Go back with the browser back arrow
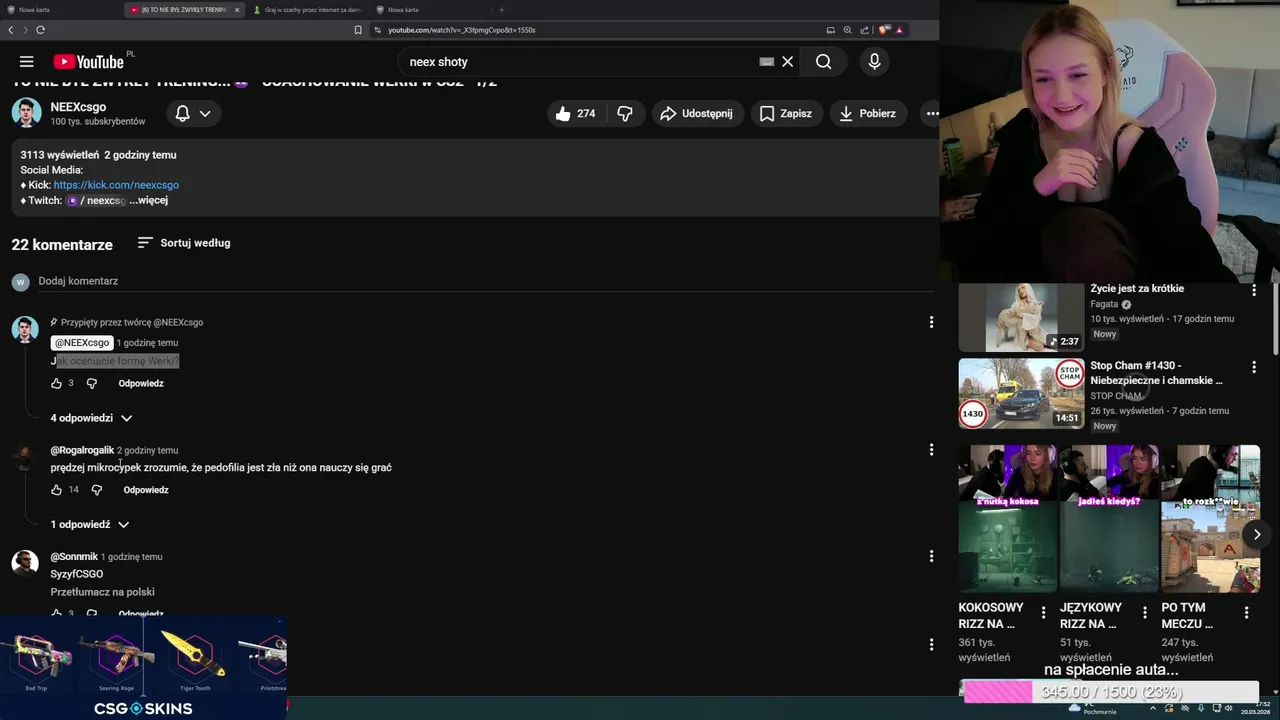Screen dimensions: 1280x720 pos(11,30)
